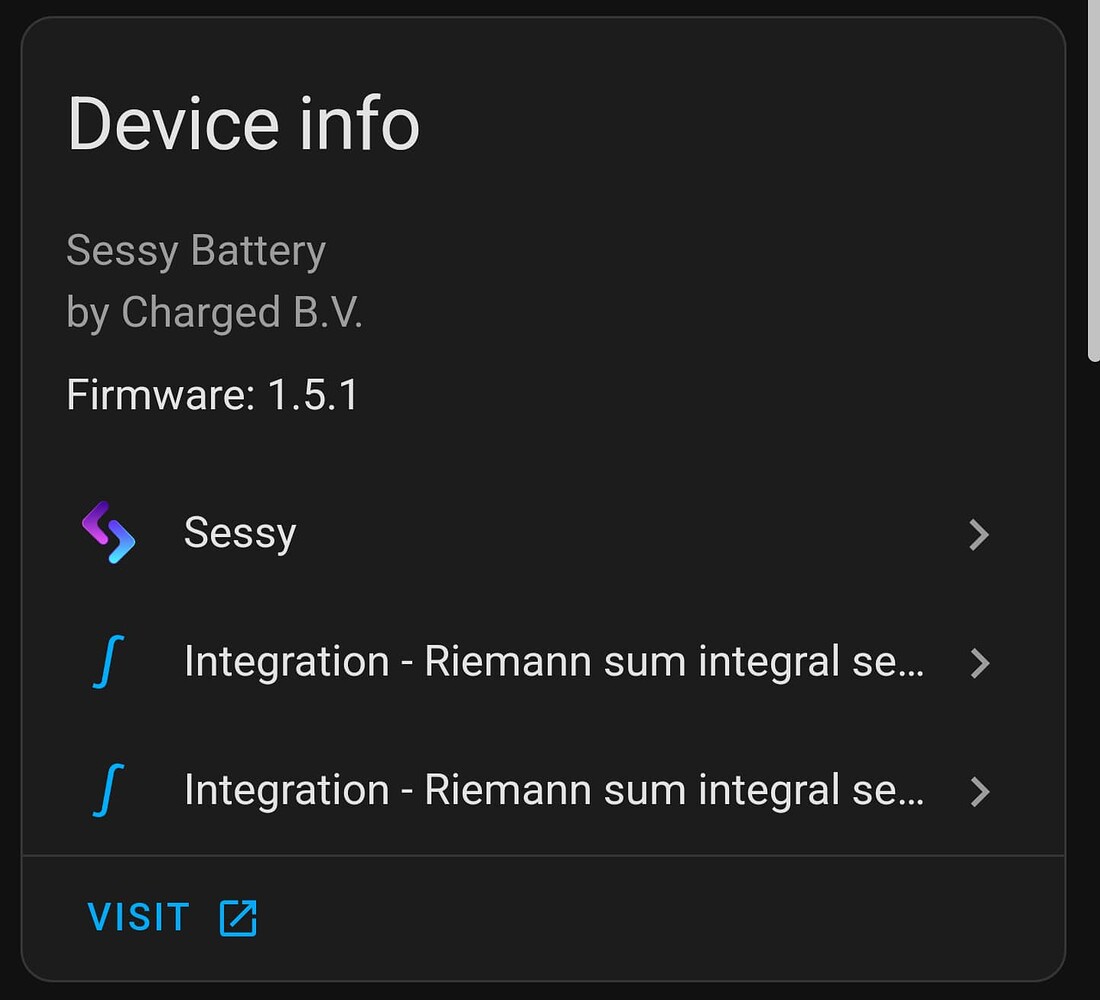Select the purple-blue Sessy brand icon
Screen dimensions: 1100x1000
108,535
